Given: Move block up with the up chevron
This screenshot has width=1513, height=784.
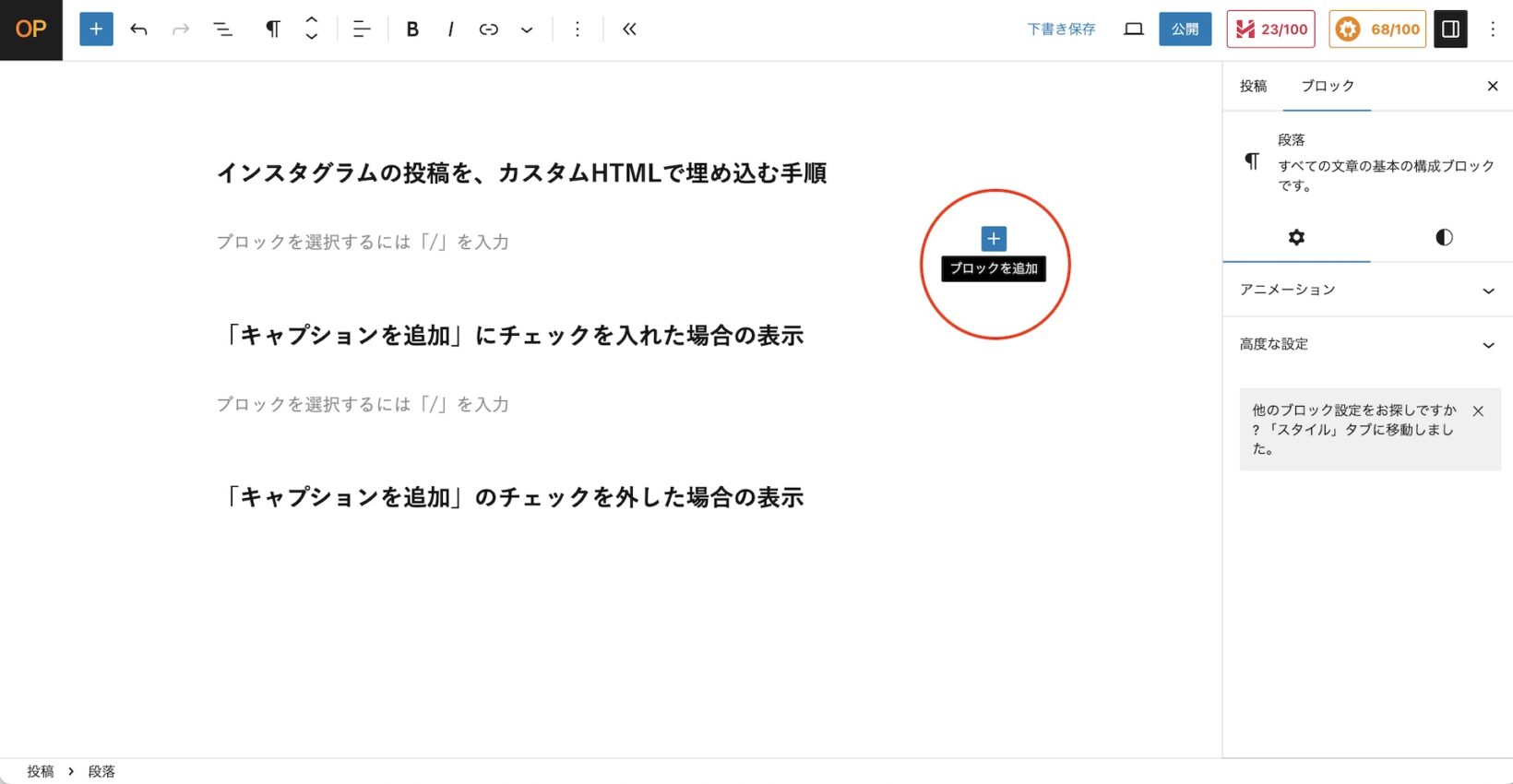Looking at the screenshot, I should click(x=312, y=20).
